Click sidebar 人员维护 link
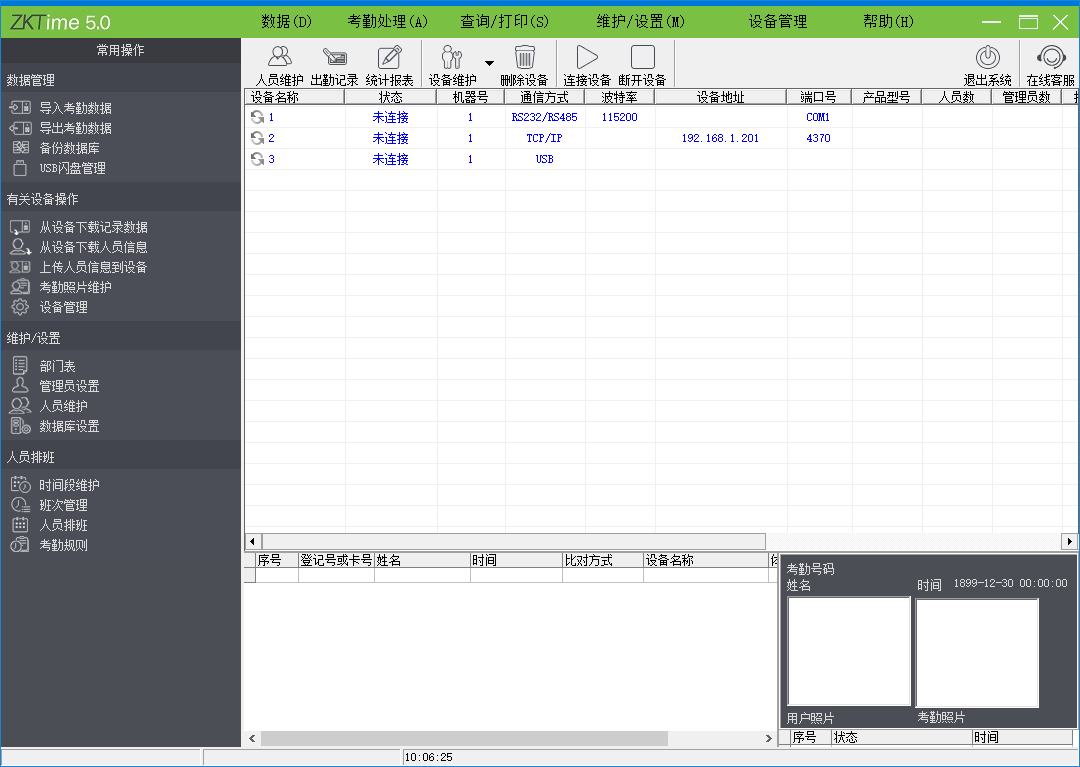1080x767 pixels. [63, 406]
